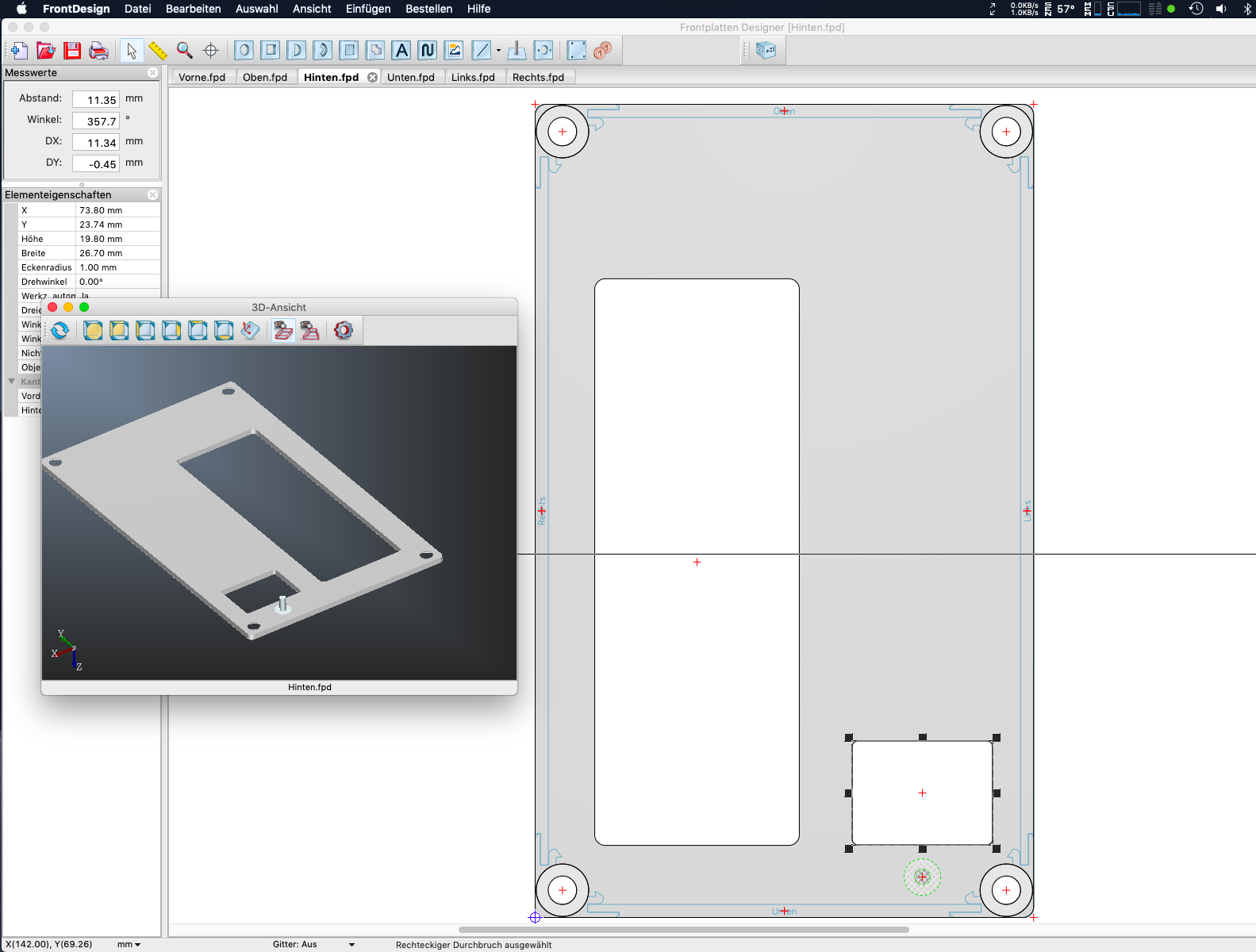Close the Hinten.fpd tab

pyautogui.click(x=372, y=77)
